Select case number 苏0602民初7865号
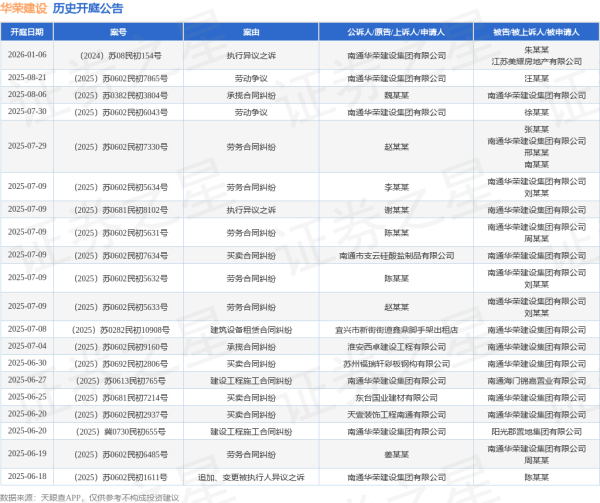This screenshot has width=600, height=503. (x=121, y=79)
